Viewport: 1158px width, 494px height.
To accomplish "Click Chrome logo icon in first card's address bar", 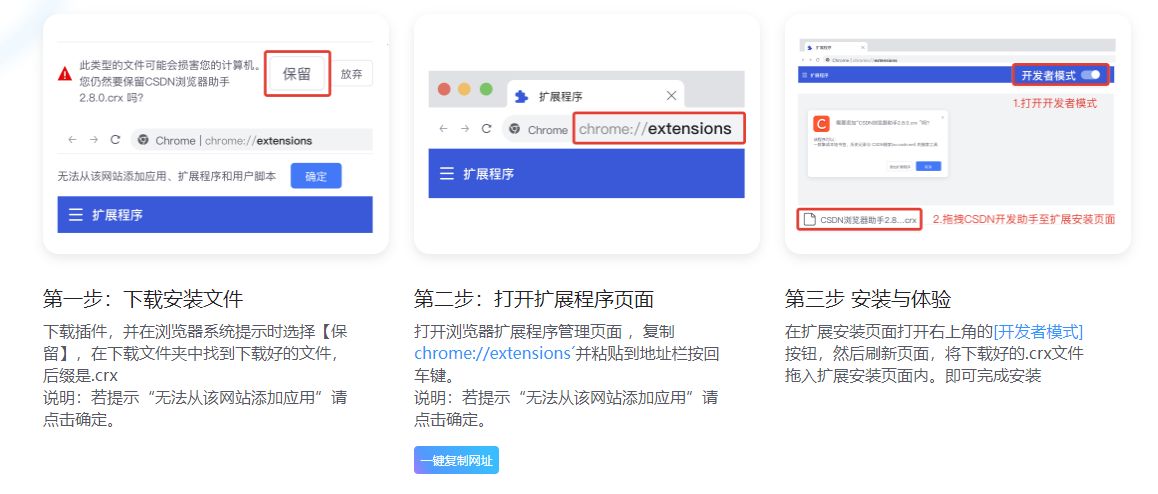I will pyautogui.click(x=143, y=140).
